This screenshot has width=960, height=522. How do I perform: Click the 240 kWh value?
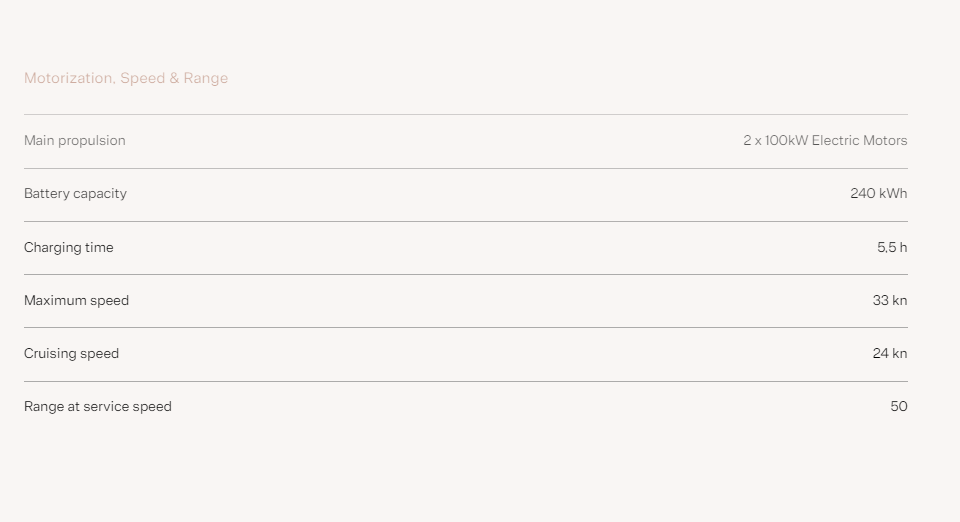tap(879, 193)
